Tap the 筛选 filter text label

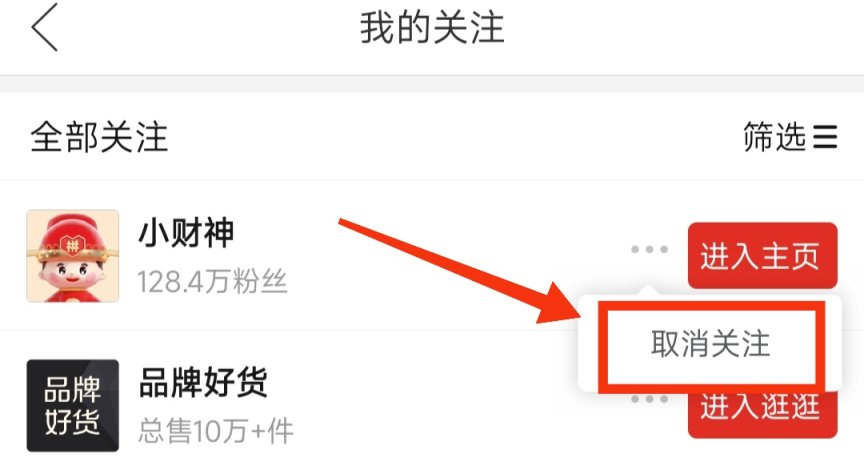774,137
